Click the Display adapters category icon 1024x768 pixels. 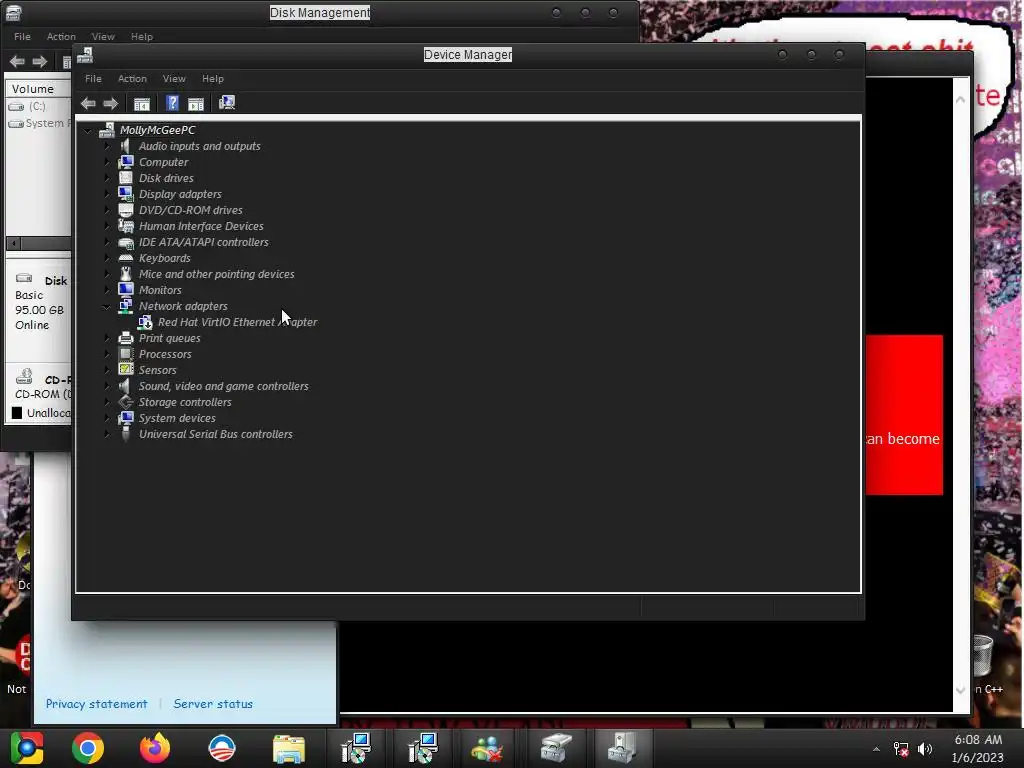(125, 194)
